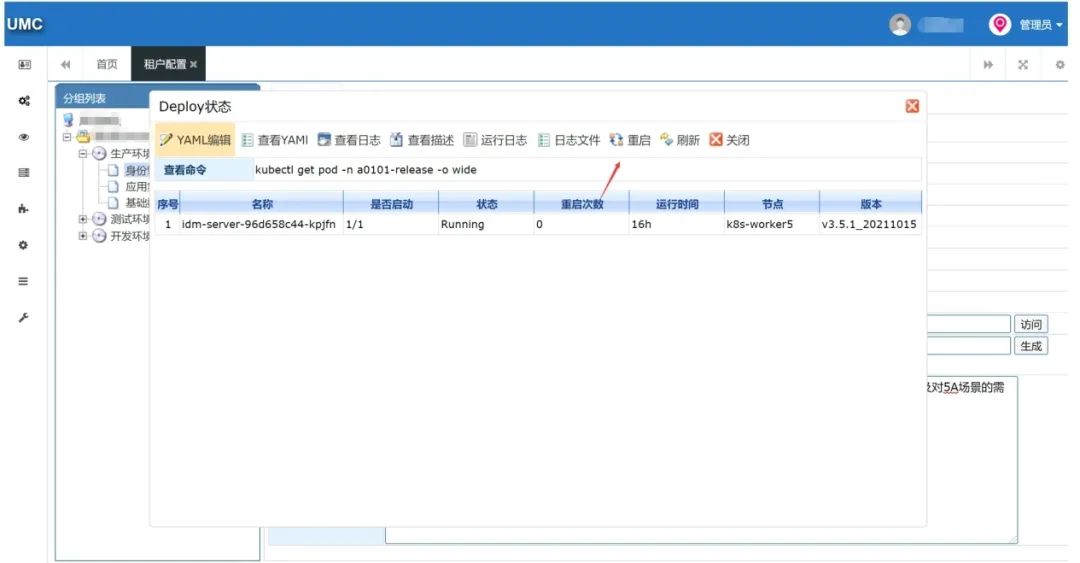Click the eye icon in left sidebar

coord(24,137)
